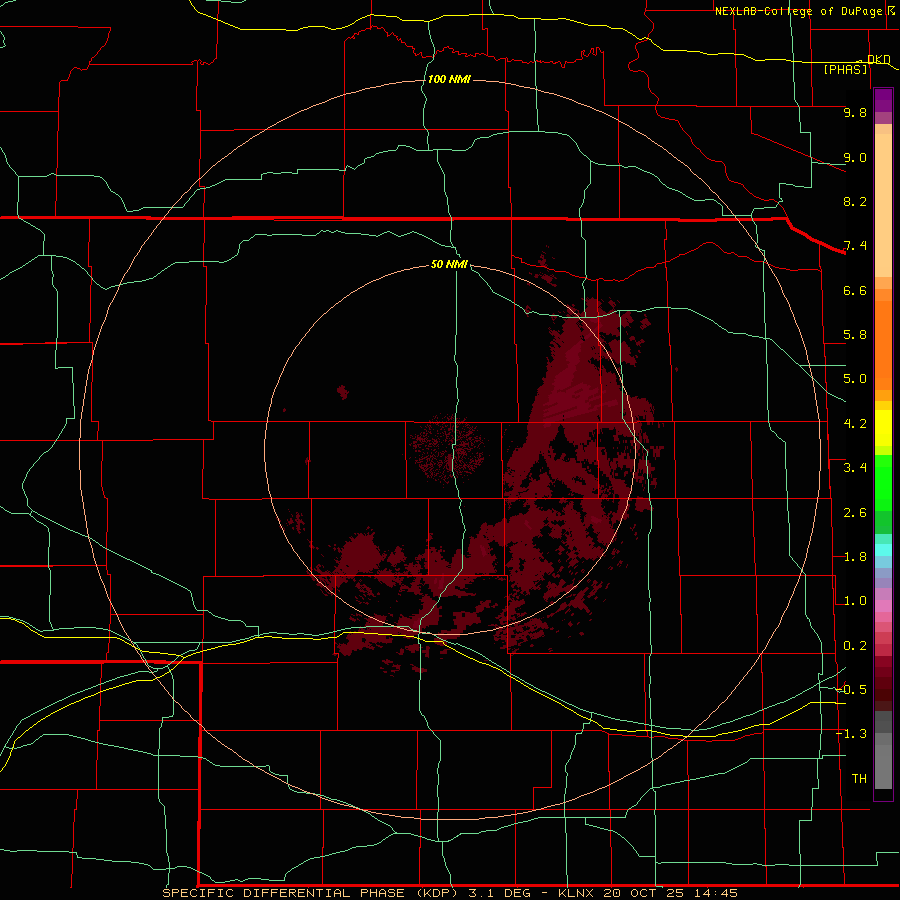Click the -0.5 legend value

click(851, 690)
